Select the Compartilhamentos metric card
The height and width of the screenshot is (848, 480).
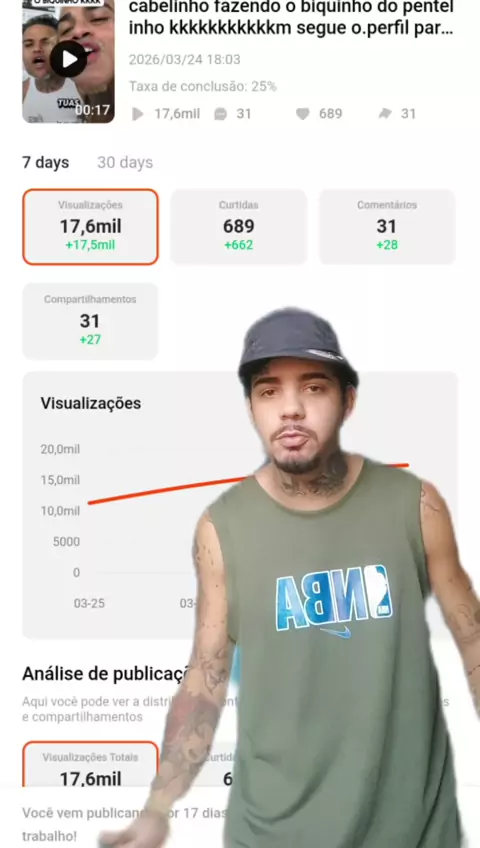90,321
